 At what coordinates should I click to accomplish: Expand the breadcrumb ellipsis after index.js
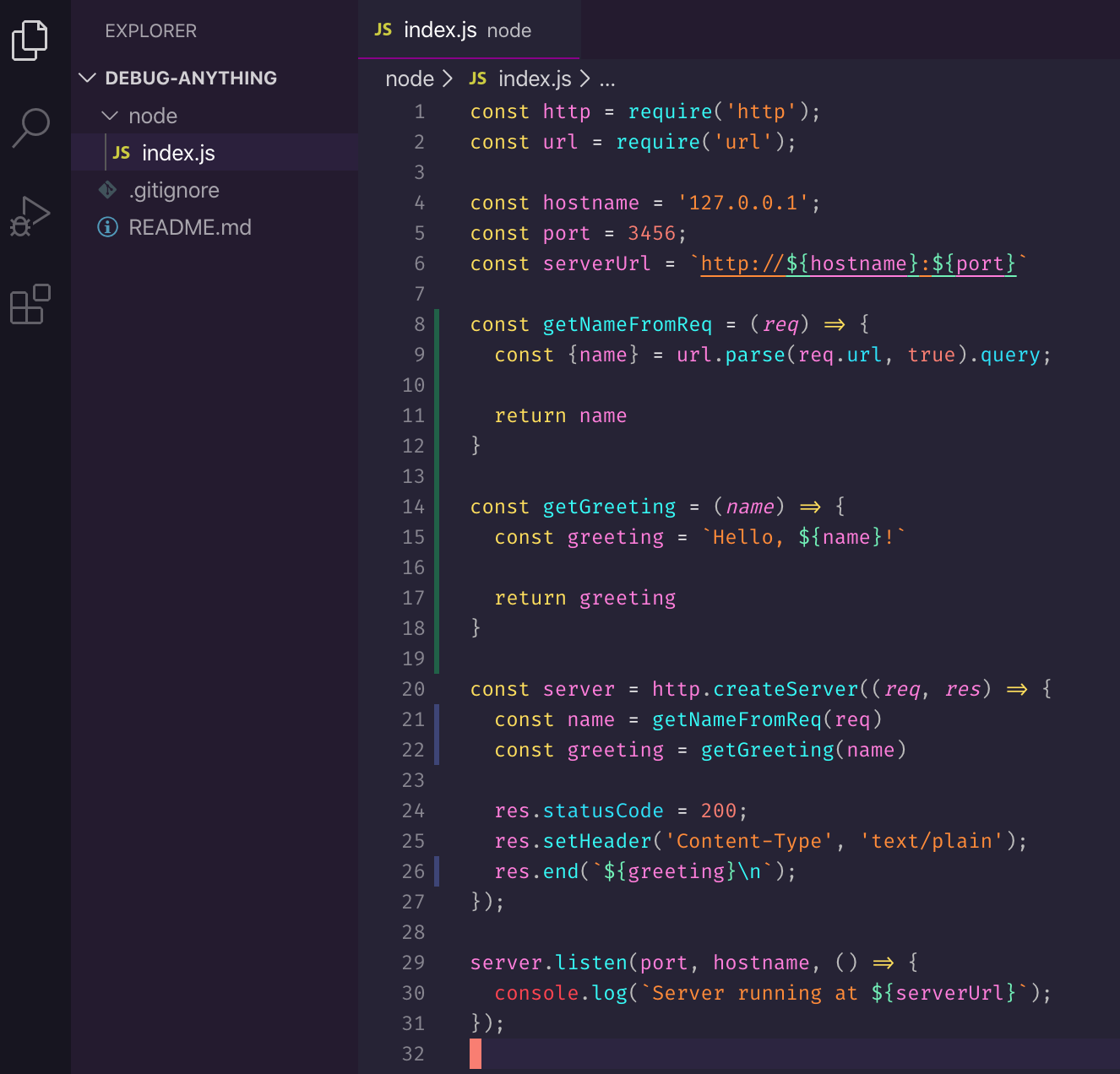coord(607,79)
